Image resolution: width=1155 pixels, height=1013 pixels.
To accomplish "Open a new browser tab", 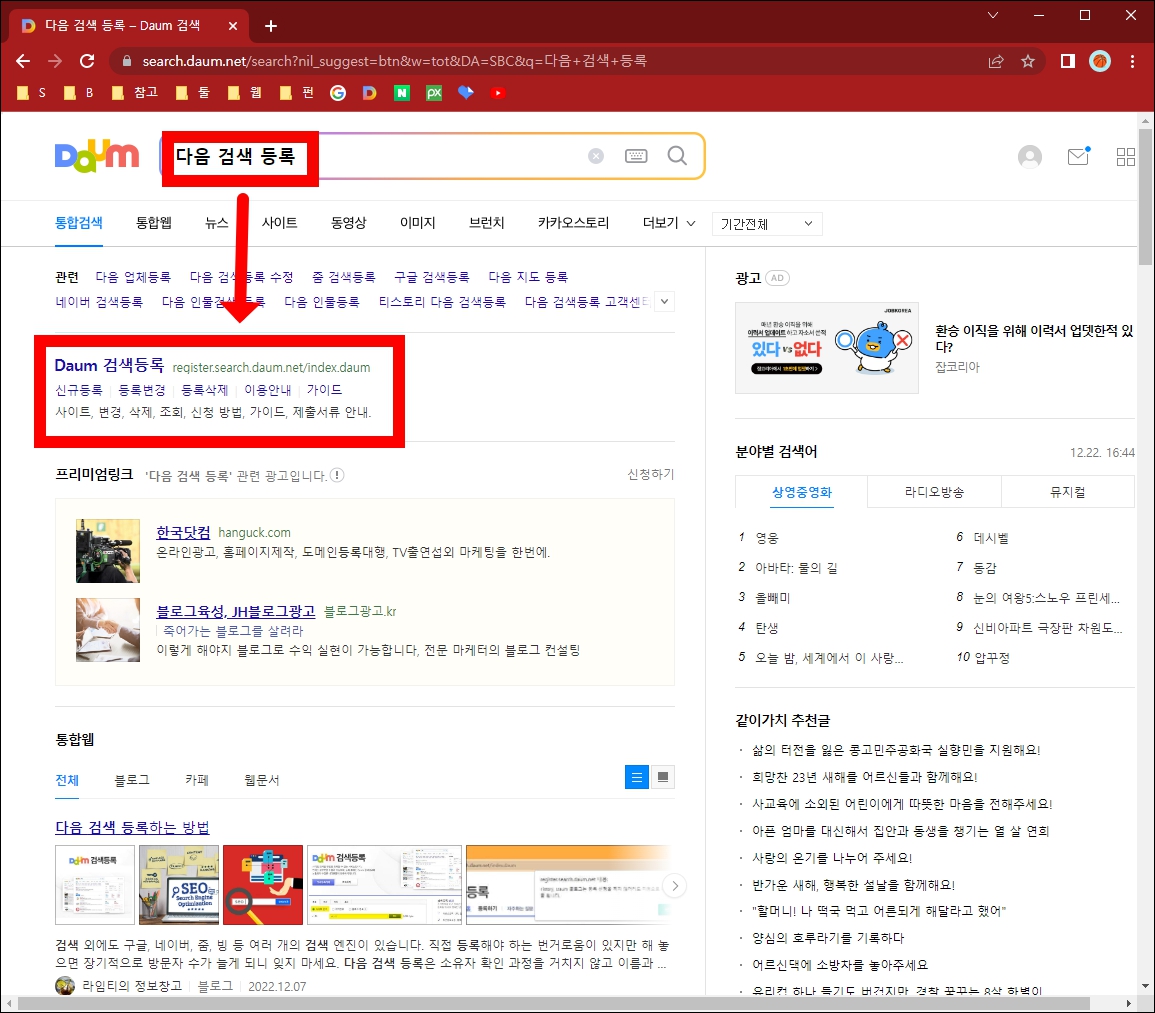I will click(270, 26).
